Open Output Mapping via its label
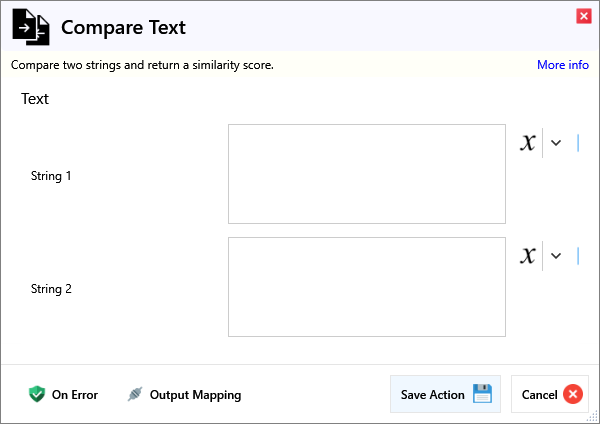Image resolution: width=600 pixels, height=424 pixels. pyautogui.click(x=195, y=395)
